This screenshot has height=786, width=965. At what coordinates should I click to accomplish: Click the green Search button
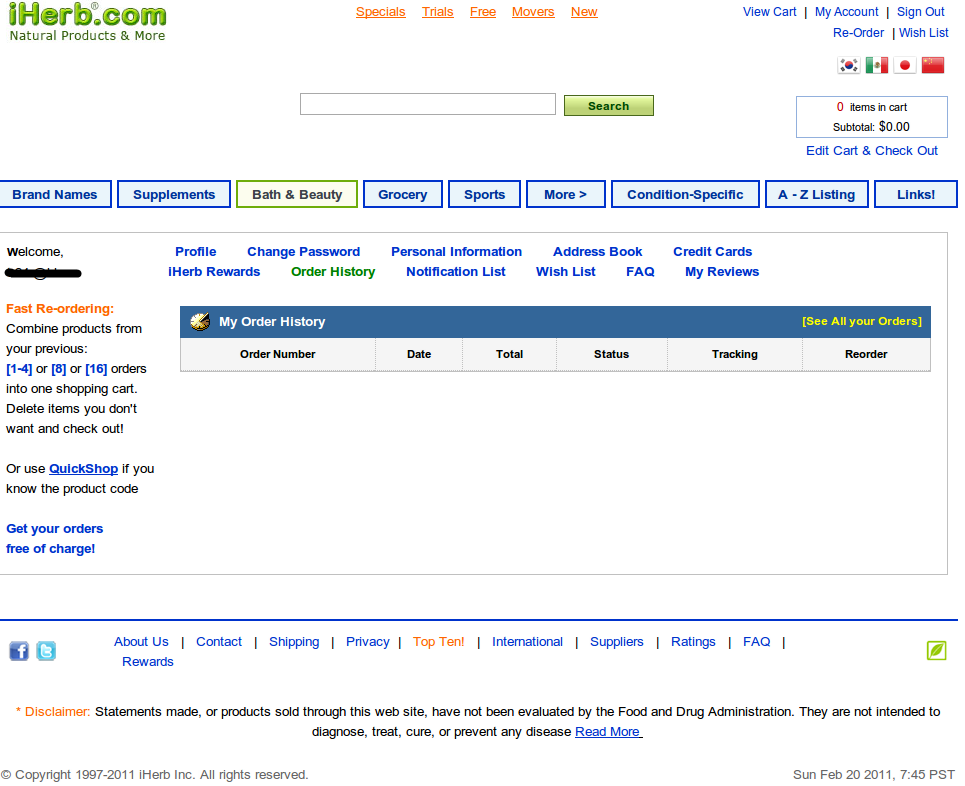(609, 105)
